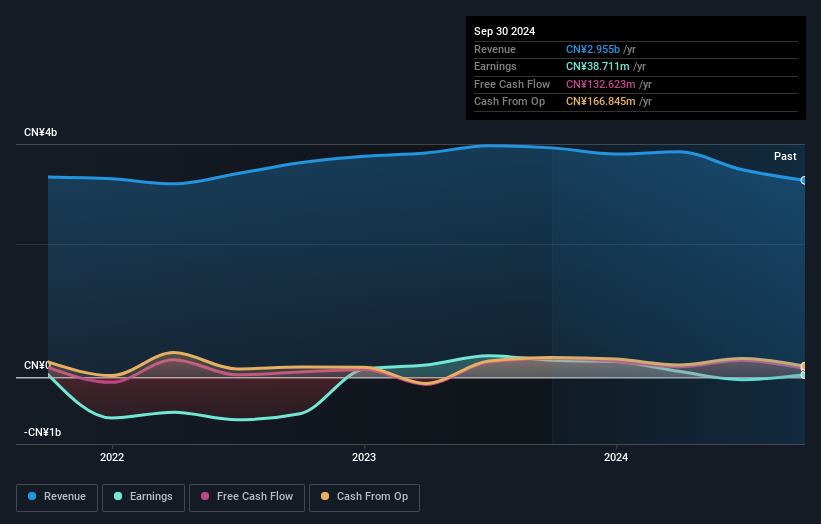This screenshot has width=821, height=524.
Task: Toggle the Revenue legend series
Action: [x=57, y=497]
